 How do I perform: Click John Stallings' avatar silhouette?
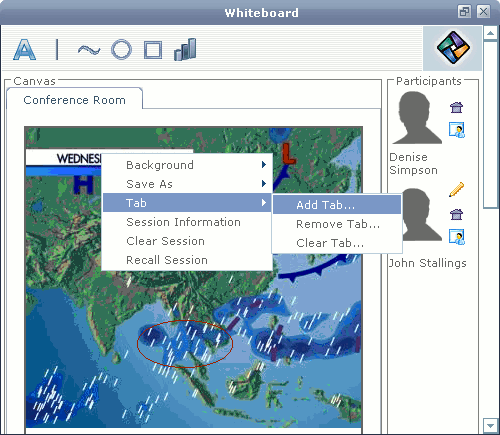[422, 215]
